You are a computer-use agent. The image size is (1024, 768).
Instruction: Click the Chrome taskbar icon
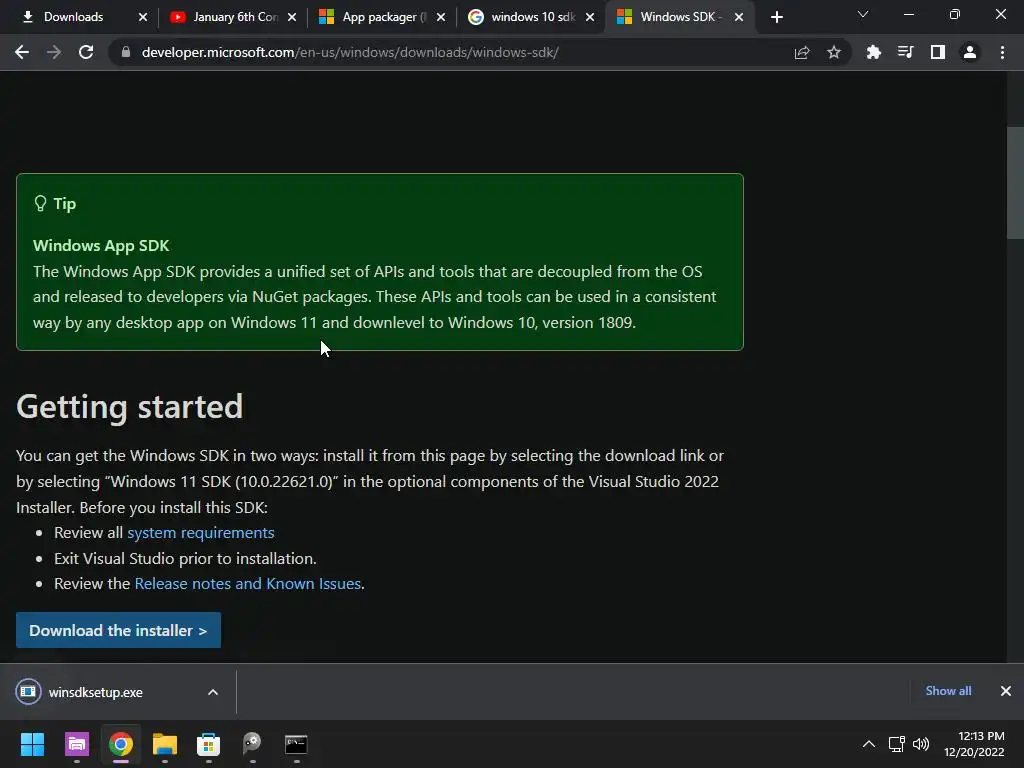[x=121, y=744]
